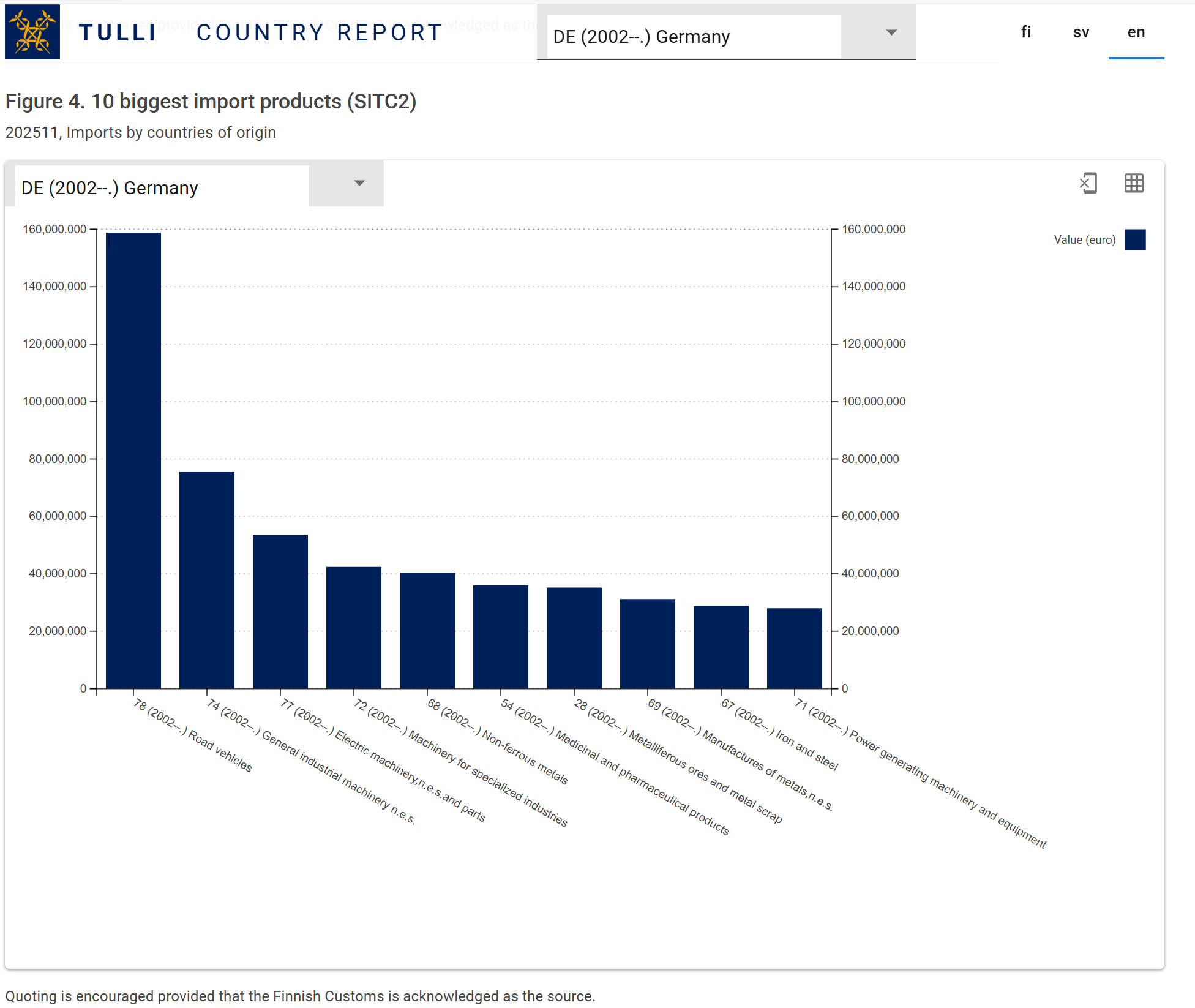
Task: Expand the chart country dropdown arrow
Action: pyautogui.click(x=359, y=183)
